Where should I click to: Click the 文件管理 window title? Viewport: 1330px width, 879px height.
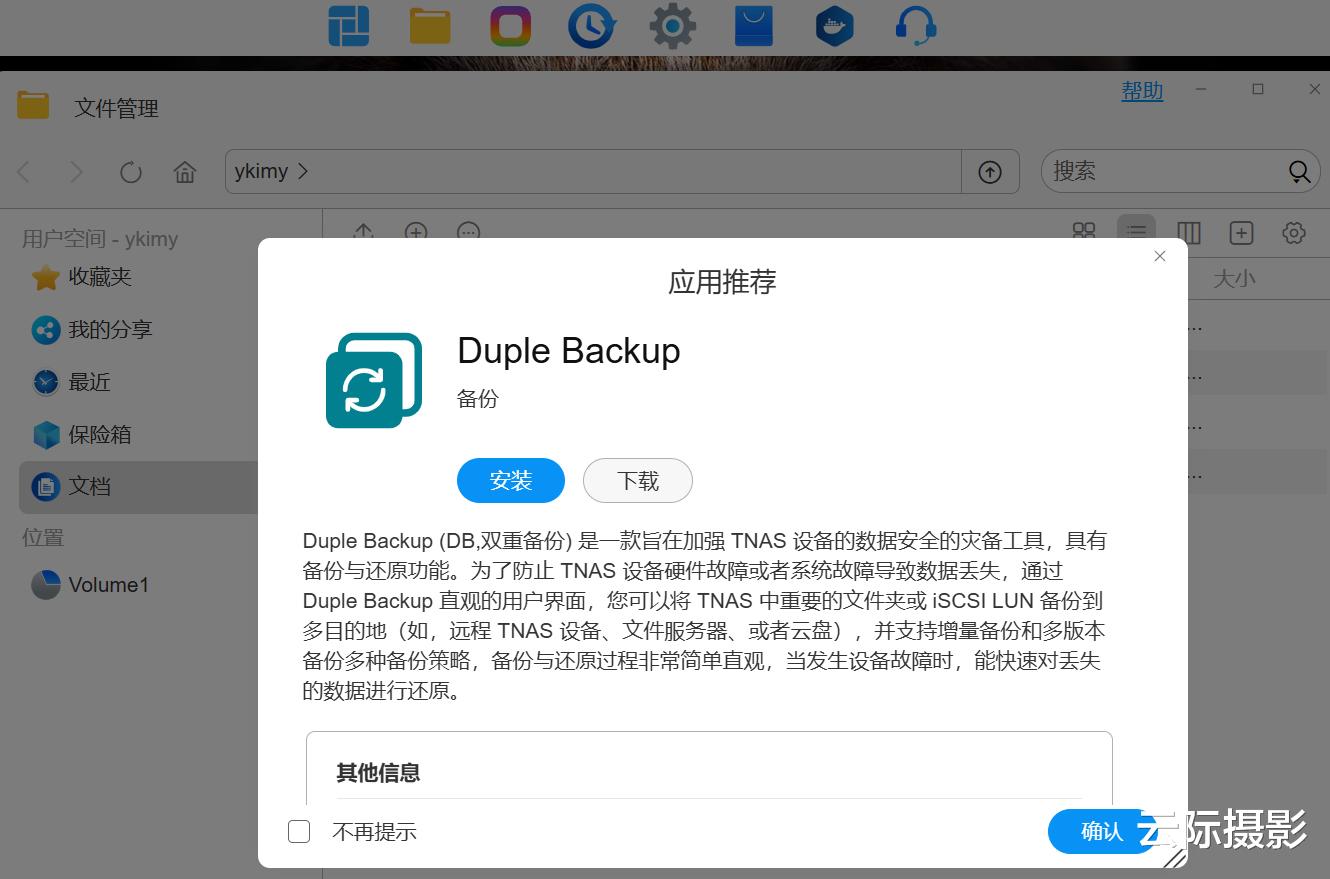(x=116, y=108)
